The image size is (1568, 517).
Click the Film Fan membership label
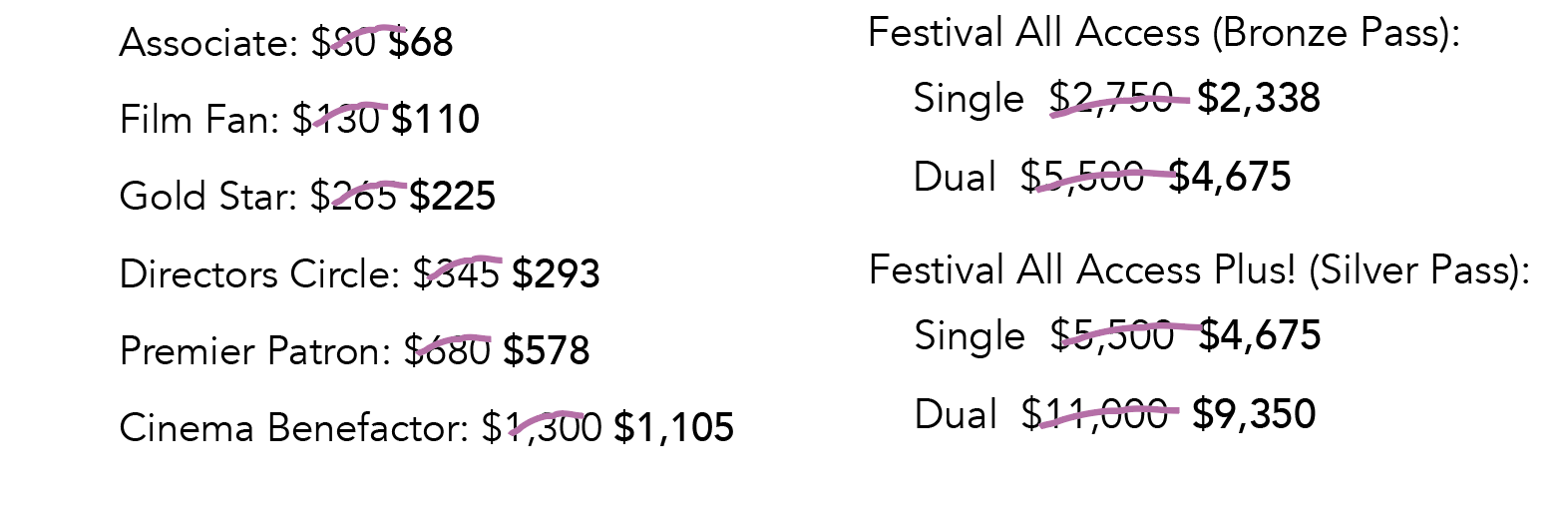[x=199, y=120]
